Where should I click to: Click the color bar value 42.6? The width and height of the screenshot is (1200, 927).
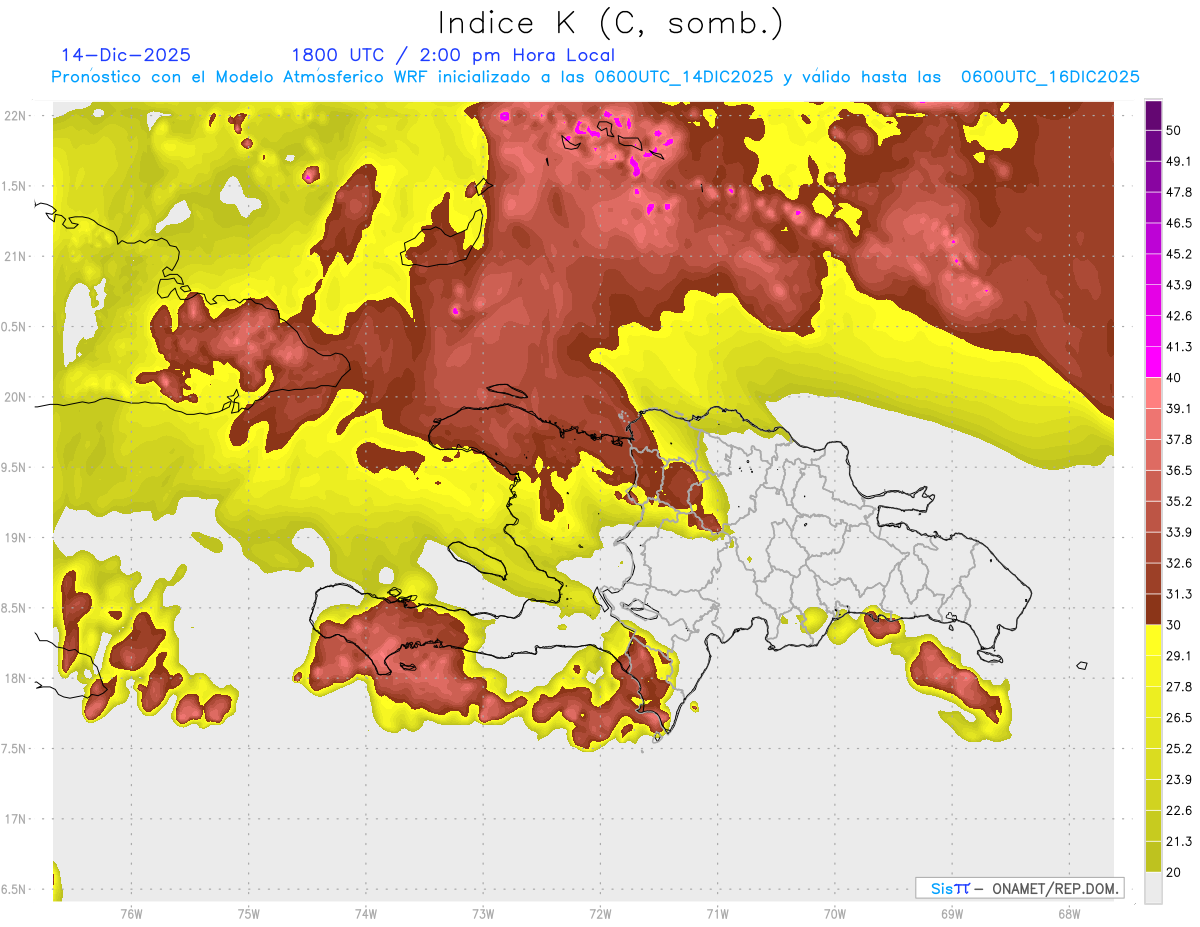[x=1179, y=316]
